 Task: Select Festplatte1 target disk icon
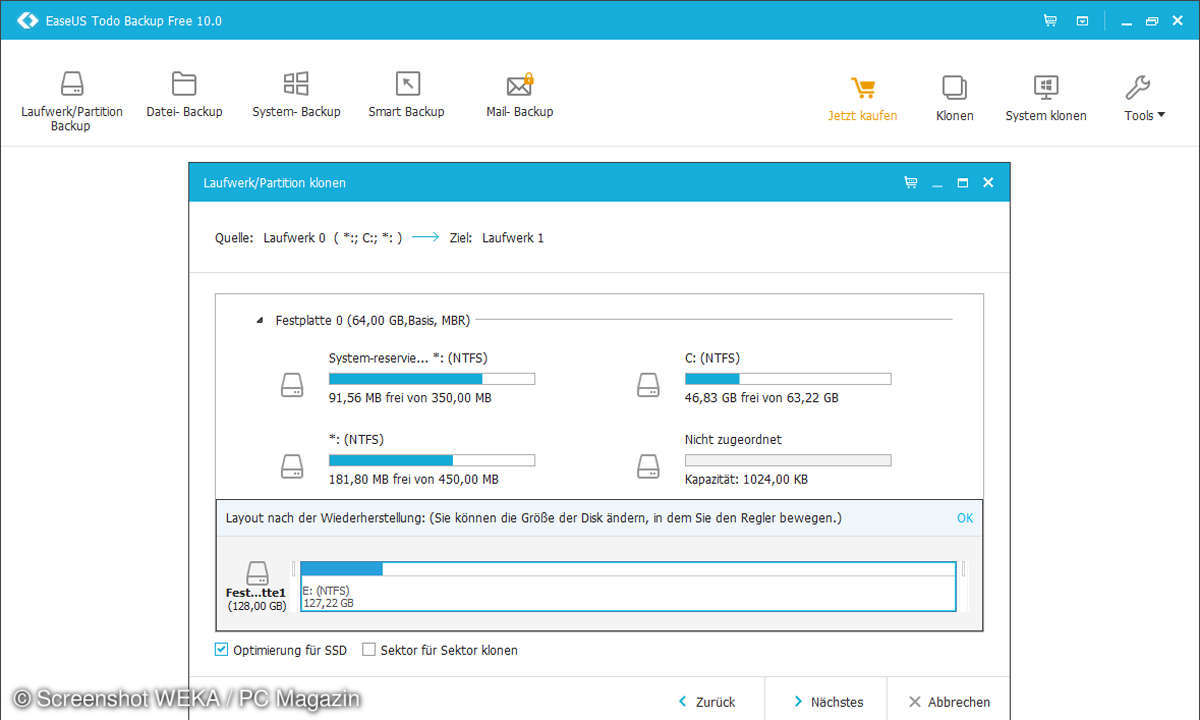point(257,573)
